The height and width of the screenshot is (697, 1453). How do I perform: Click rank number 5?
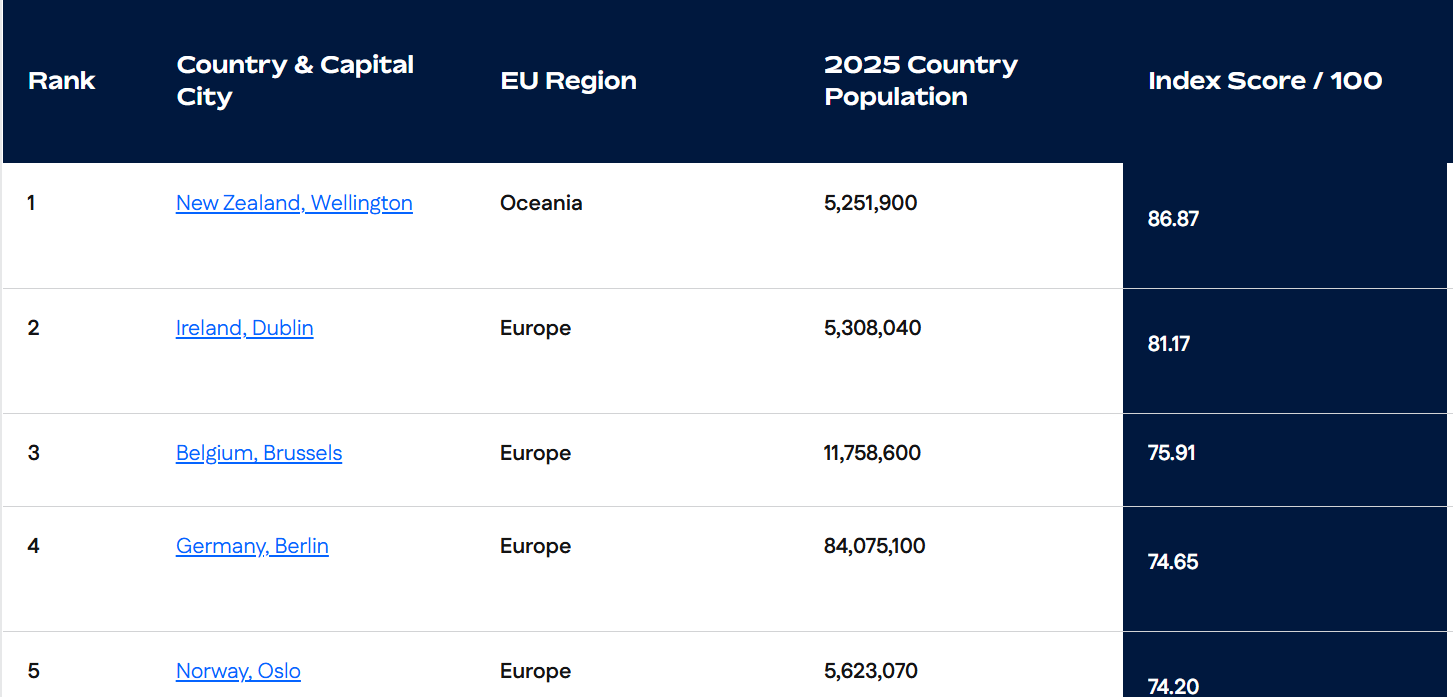tap(33, 671)
